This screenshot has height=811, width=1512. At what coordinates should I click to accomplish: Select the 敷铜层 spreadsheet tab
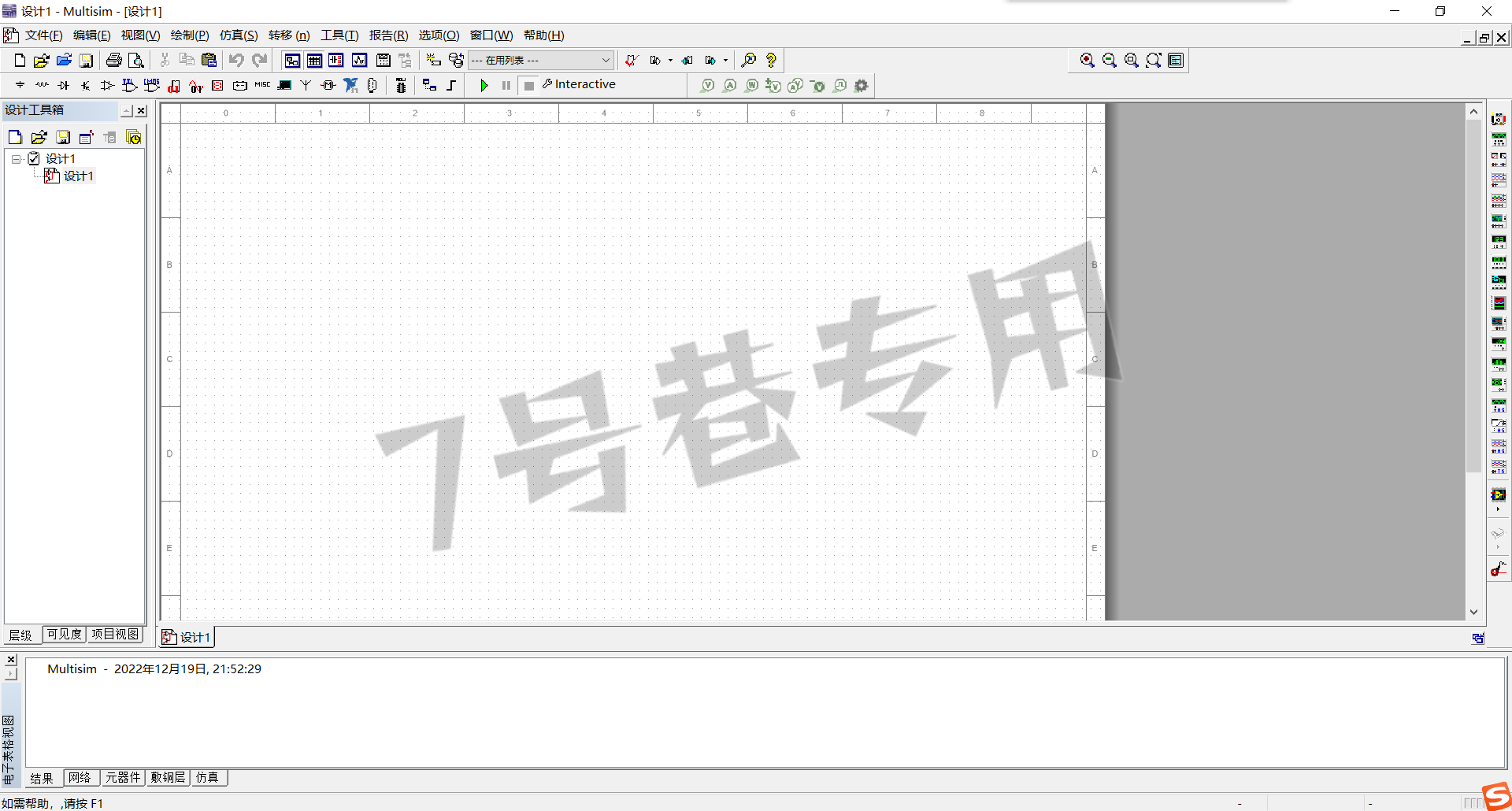point(168,778)
